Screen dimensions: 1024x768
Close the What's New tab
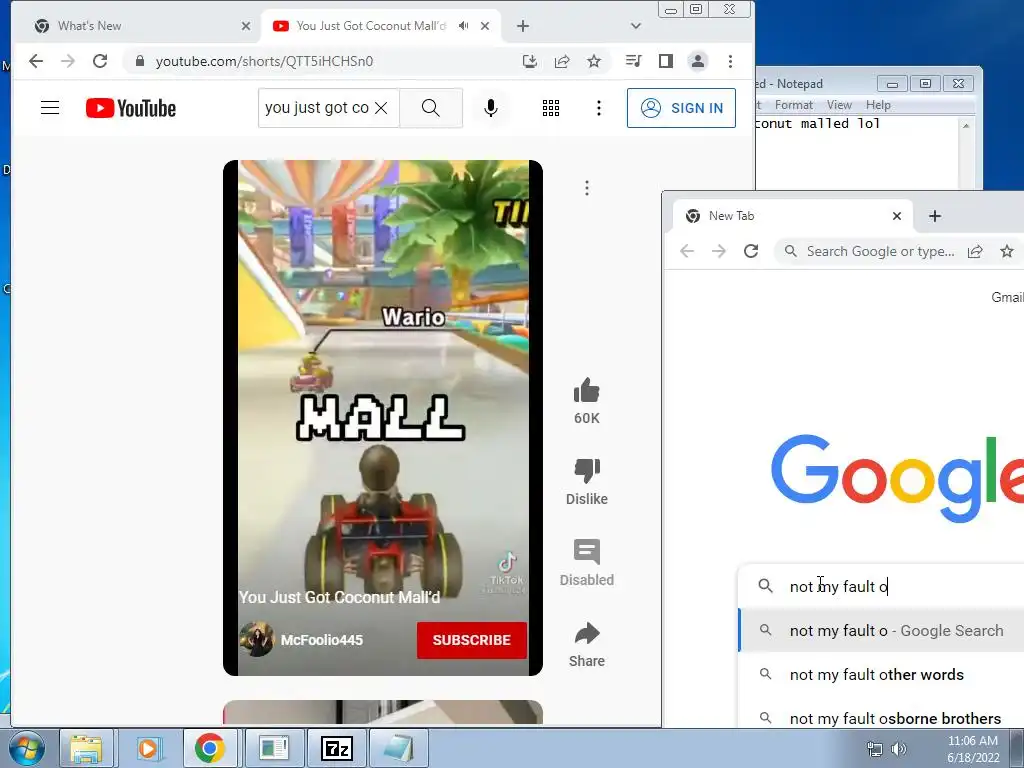coord(246,26)
